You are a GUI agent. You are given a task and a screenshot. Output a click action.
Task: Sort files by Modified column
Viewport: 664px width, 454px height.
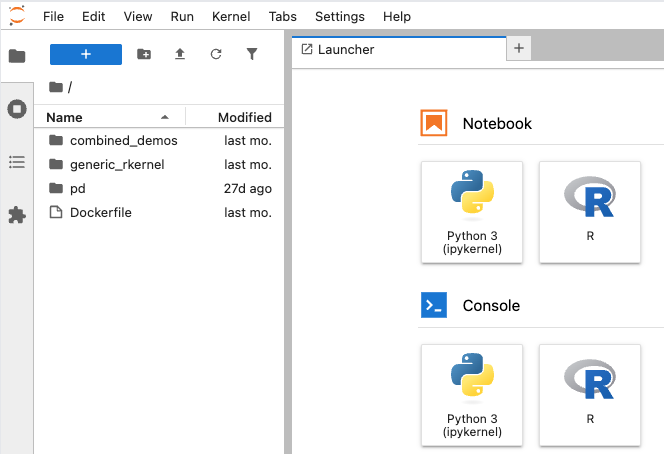pos(235,117)
